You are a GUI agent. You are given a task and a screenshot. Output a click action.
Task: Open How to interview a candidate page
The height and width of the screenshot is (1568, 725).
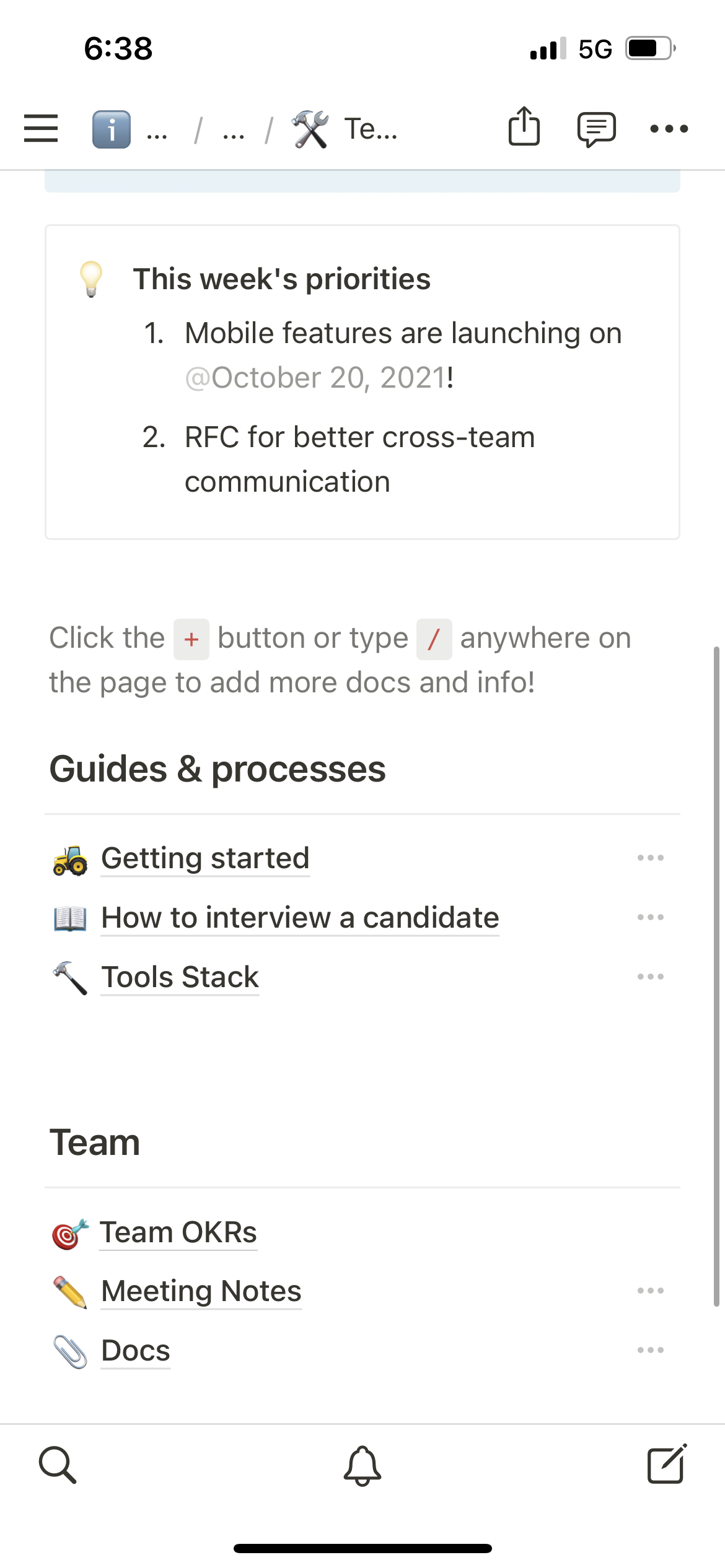pos(300,918)
